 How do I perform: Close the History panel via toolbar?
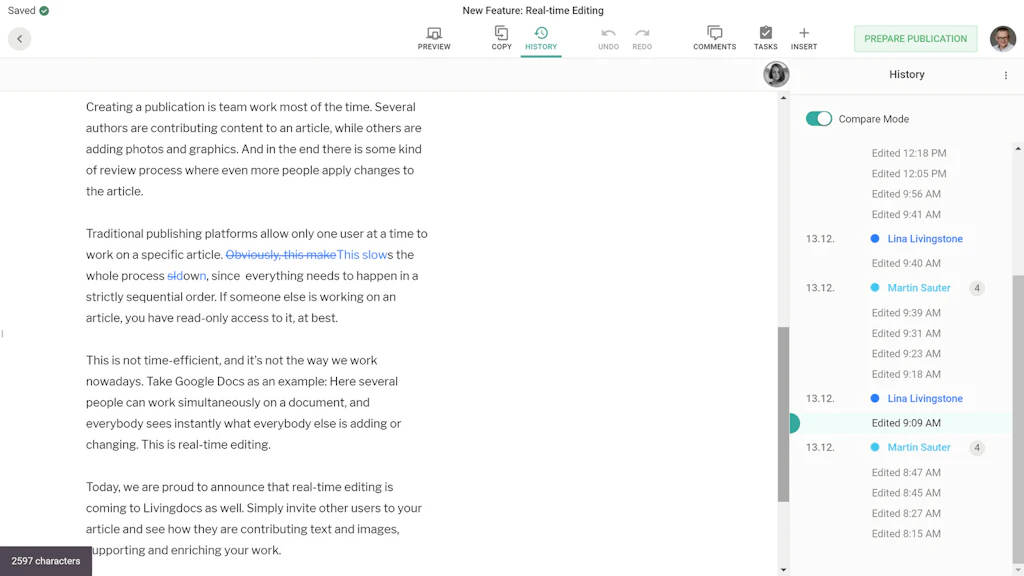541,39
